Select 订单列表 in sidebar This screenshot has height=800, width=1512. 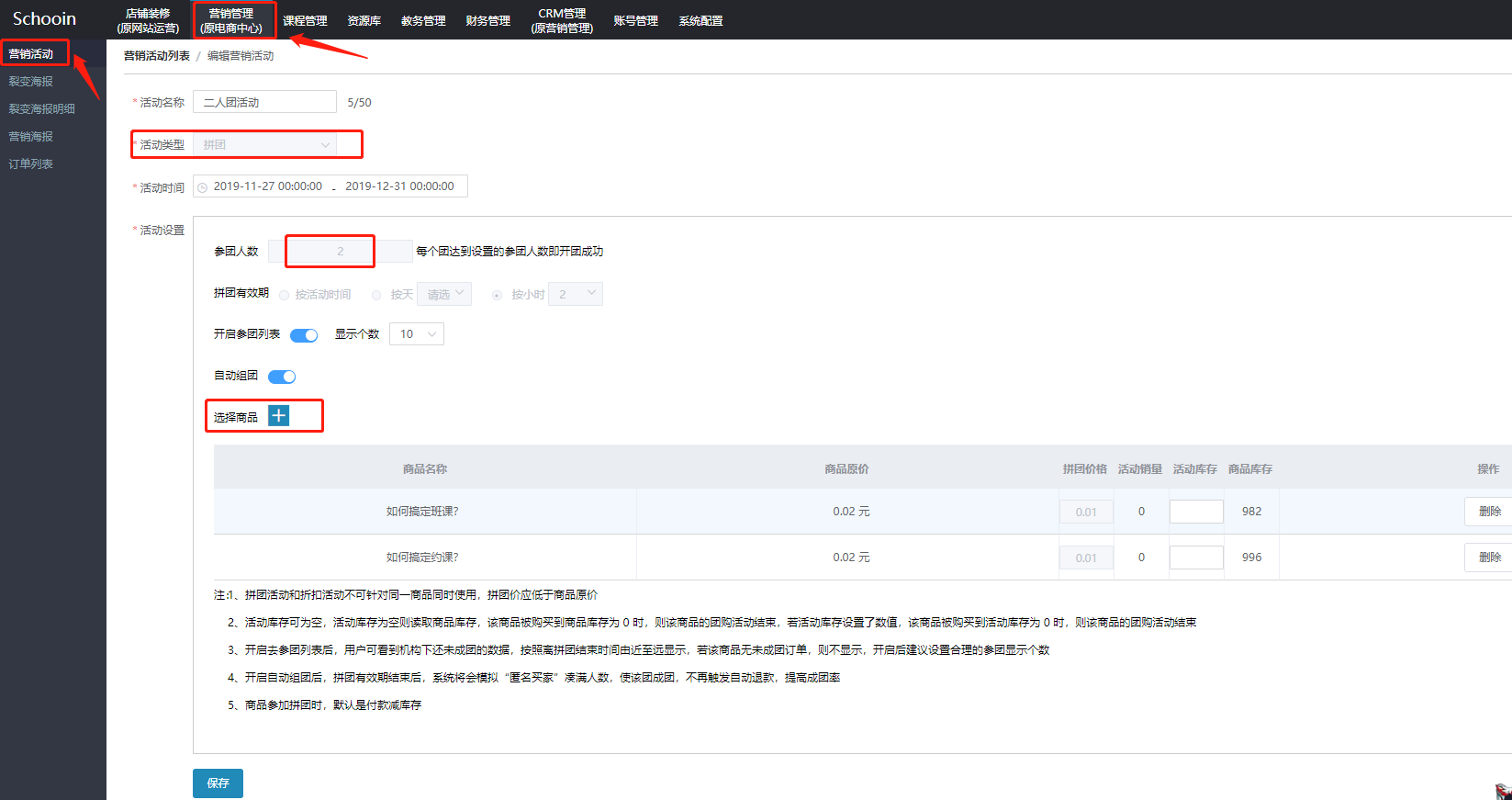tap(31, 164)
